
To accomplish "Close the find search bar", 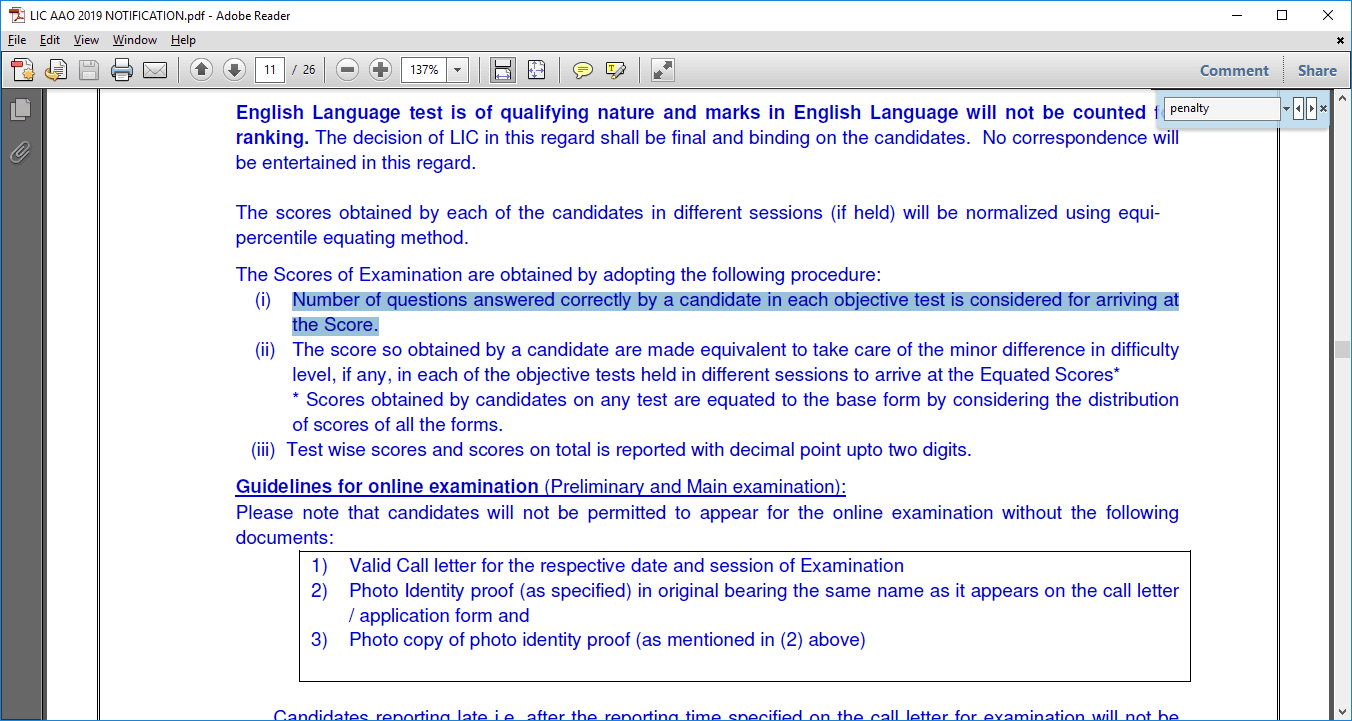I will click(x=1323, y=108).
